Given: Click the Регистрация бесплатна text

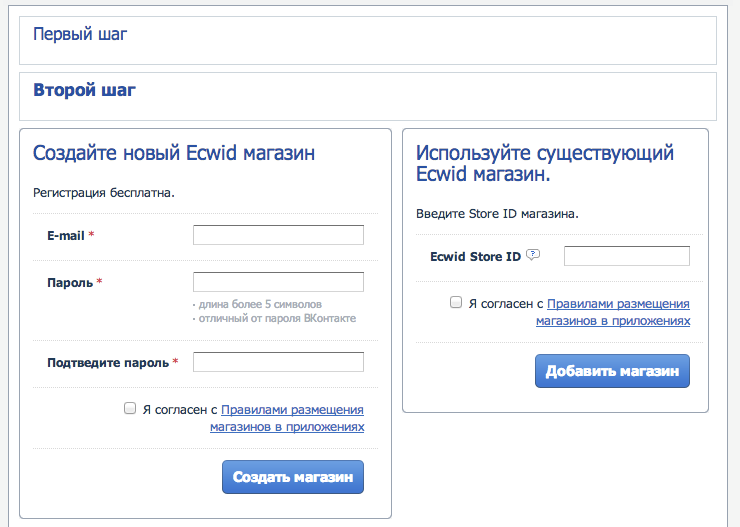Looking at the screenshot, I should [x=104, y=193].
